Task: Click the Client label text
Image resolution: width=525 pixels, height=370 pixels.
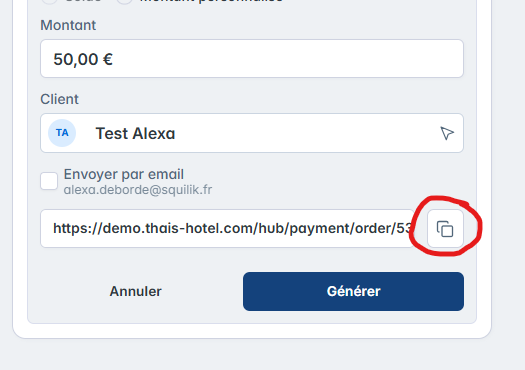Action: coord(59,99)
